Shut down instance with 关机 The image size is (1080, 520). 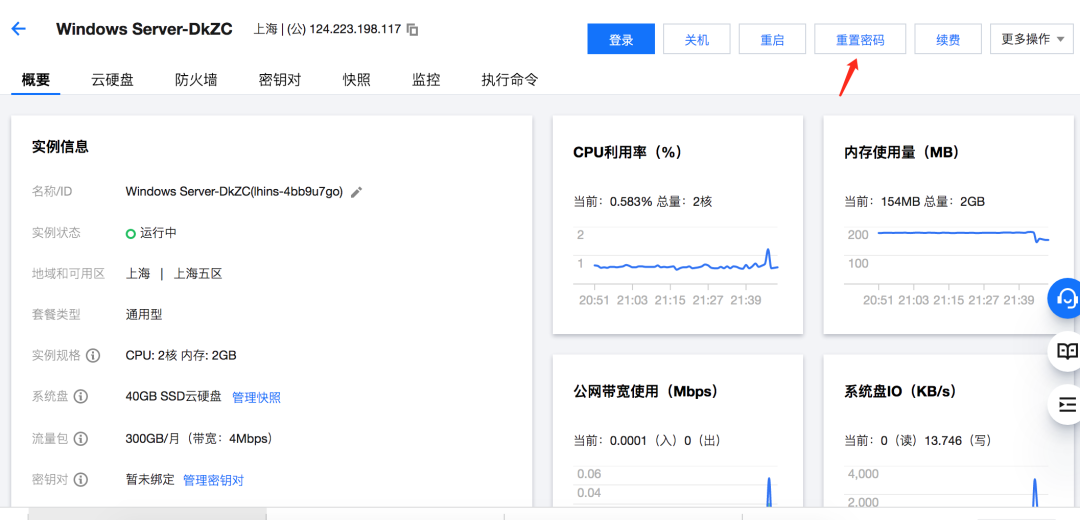point(696,39)
